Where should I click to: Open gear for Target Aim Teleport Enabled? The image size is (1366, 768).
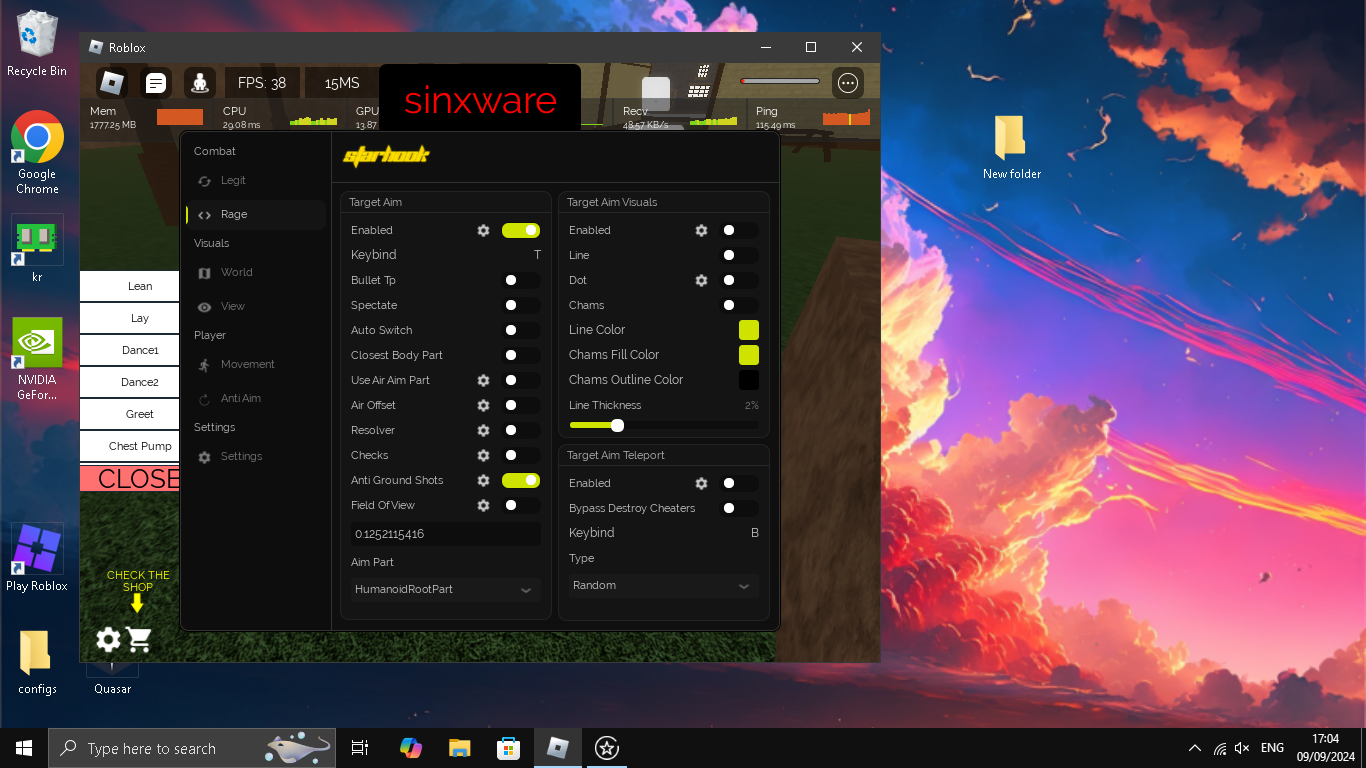click(x=701, y=483)
